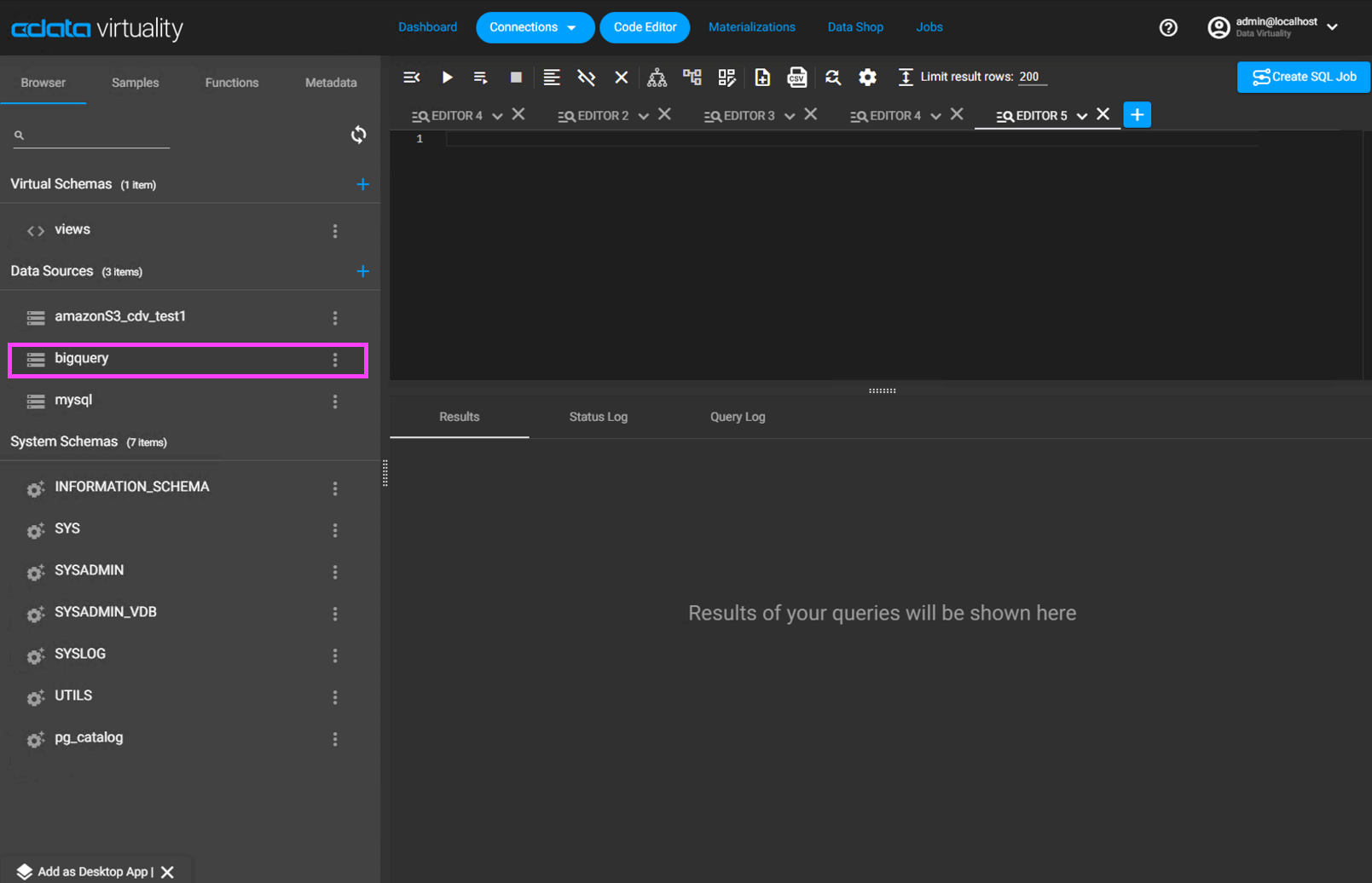Click the format SQL text icon

(x=552, y=78)
